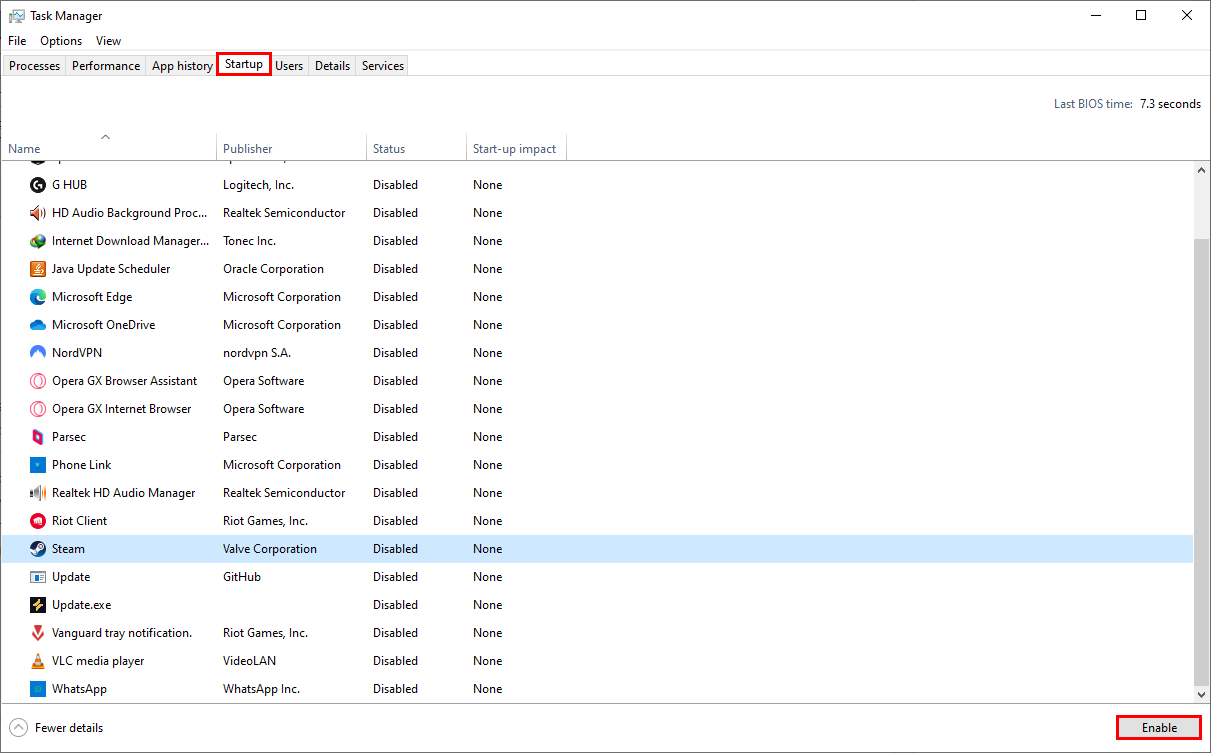Click Oracle Corporation publisher cell
1211x753 pixels.
coord(273,269)
